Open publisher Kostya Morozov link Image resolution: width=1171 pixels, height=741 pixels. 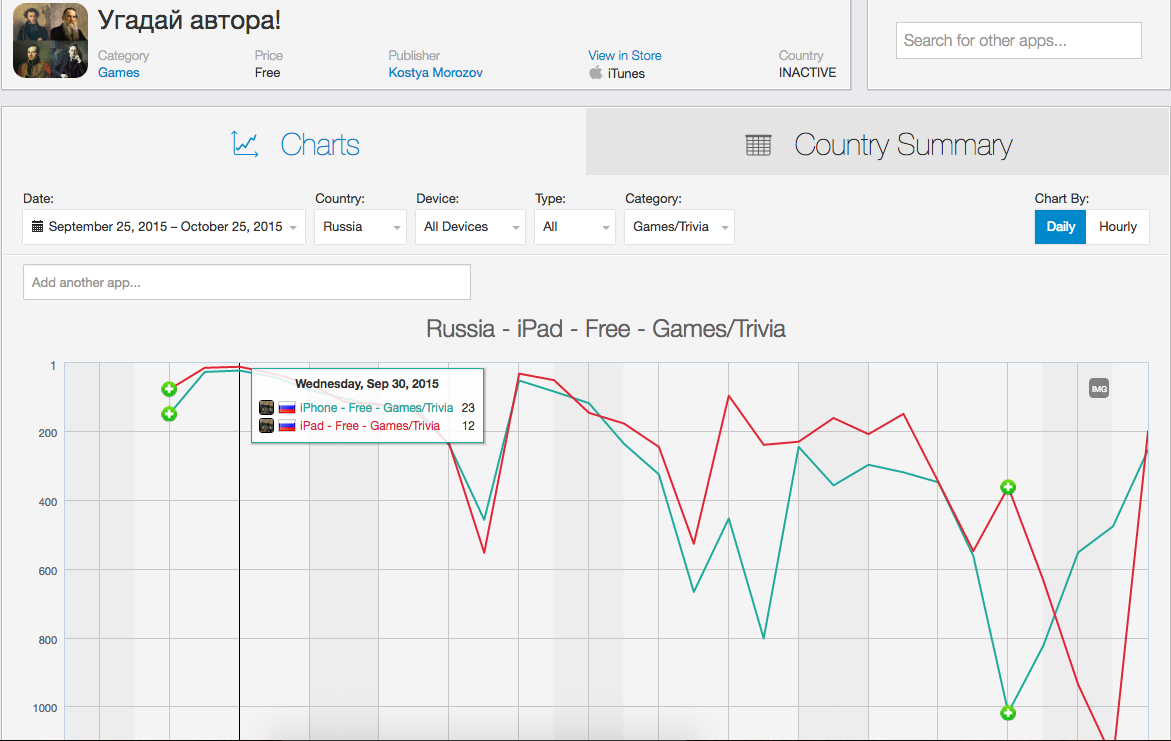point(435,72)
